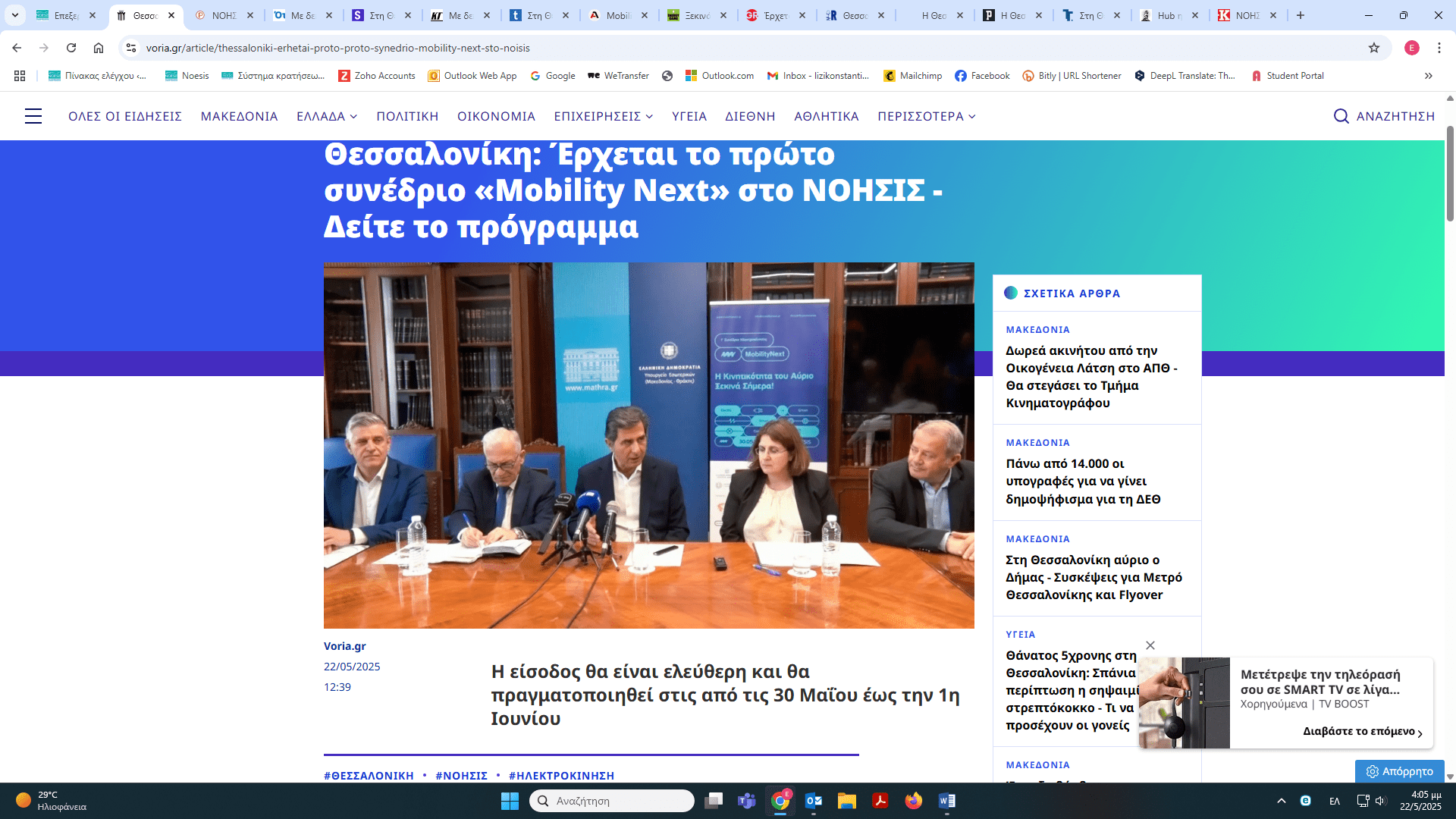Expand the ΕΛΛΑΔΑ dropdown menu
The width and height of the screenshot is (1456, 819).
click(327, 116)
